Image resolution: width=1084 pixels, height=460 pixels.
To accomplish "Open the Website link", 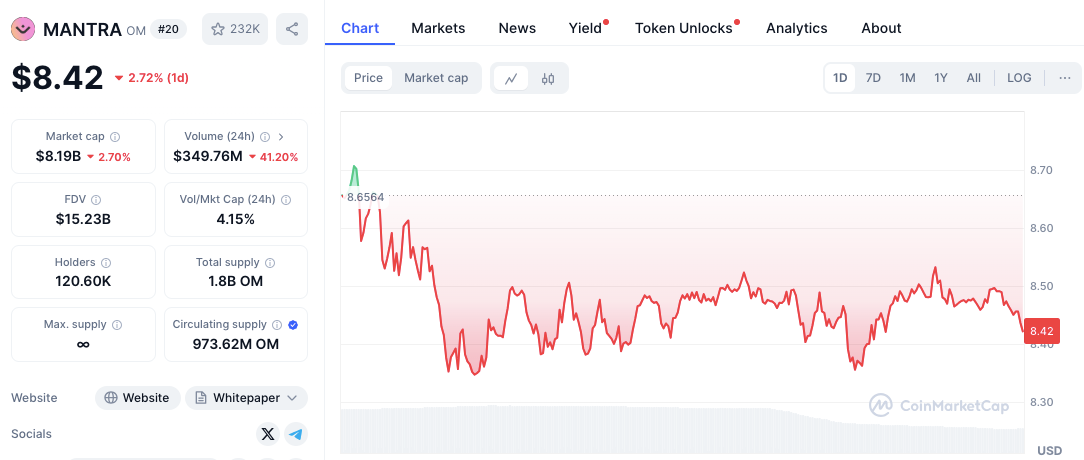I will [138, 398].
